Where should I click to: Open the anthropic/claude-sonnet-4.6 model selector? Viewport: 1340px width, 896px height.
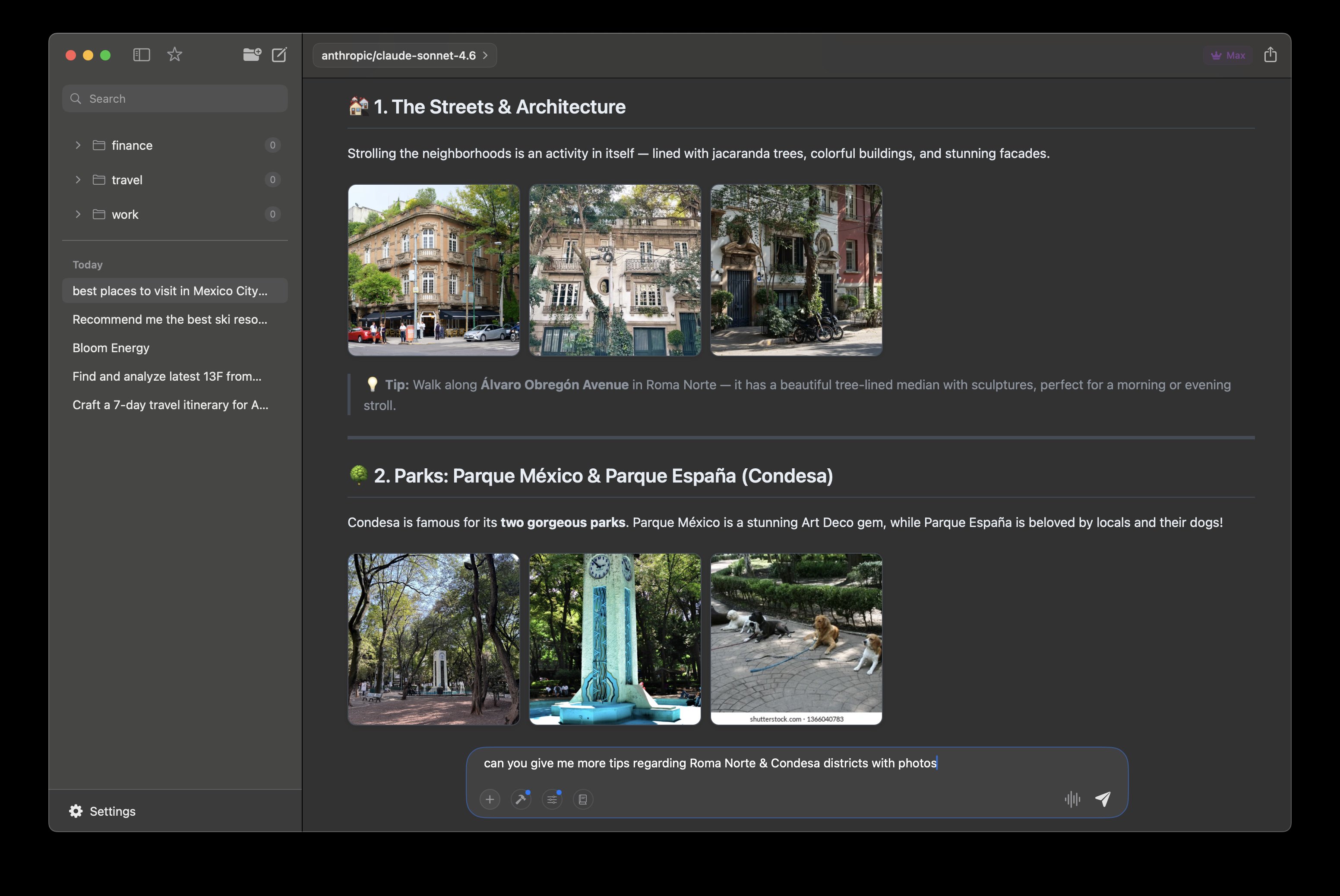coord(404,55)
